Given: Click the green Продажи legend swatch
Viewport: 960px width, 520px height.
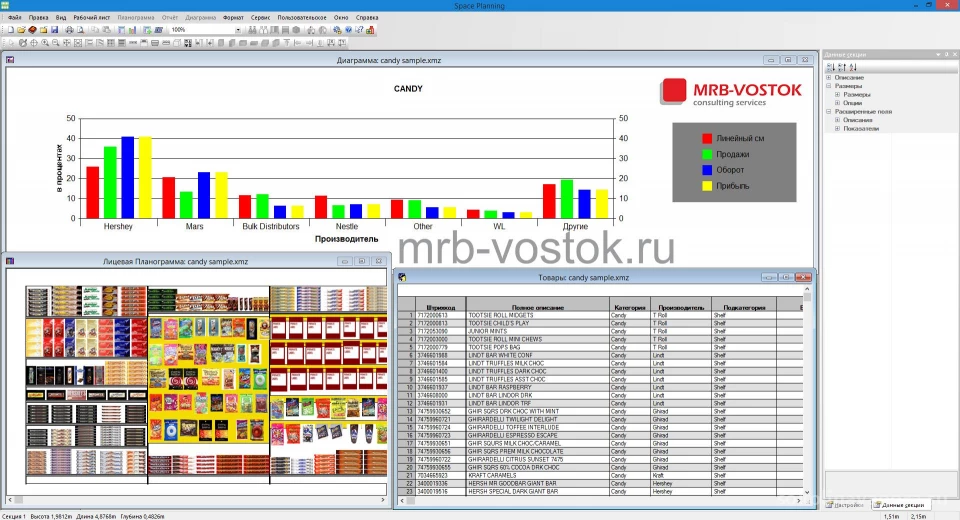Looking at the screenshot, I should point(707,154).
